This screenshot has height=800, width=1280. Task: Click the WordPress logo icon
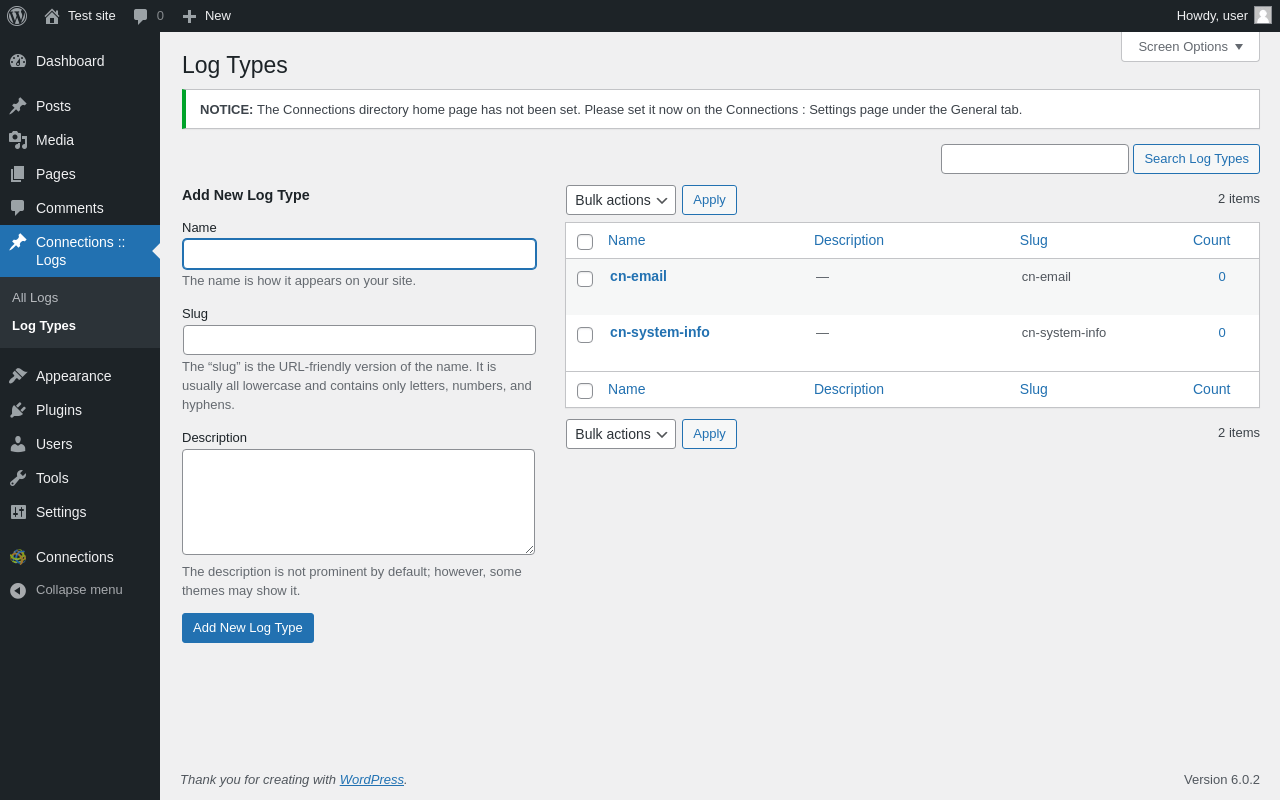(x=17, y=16)
